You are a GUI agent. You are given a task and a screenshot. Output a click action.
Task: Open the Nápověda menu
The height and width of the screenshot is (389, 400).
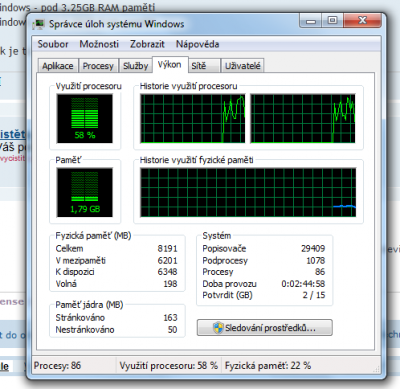(197, 44)
